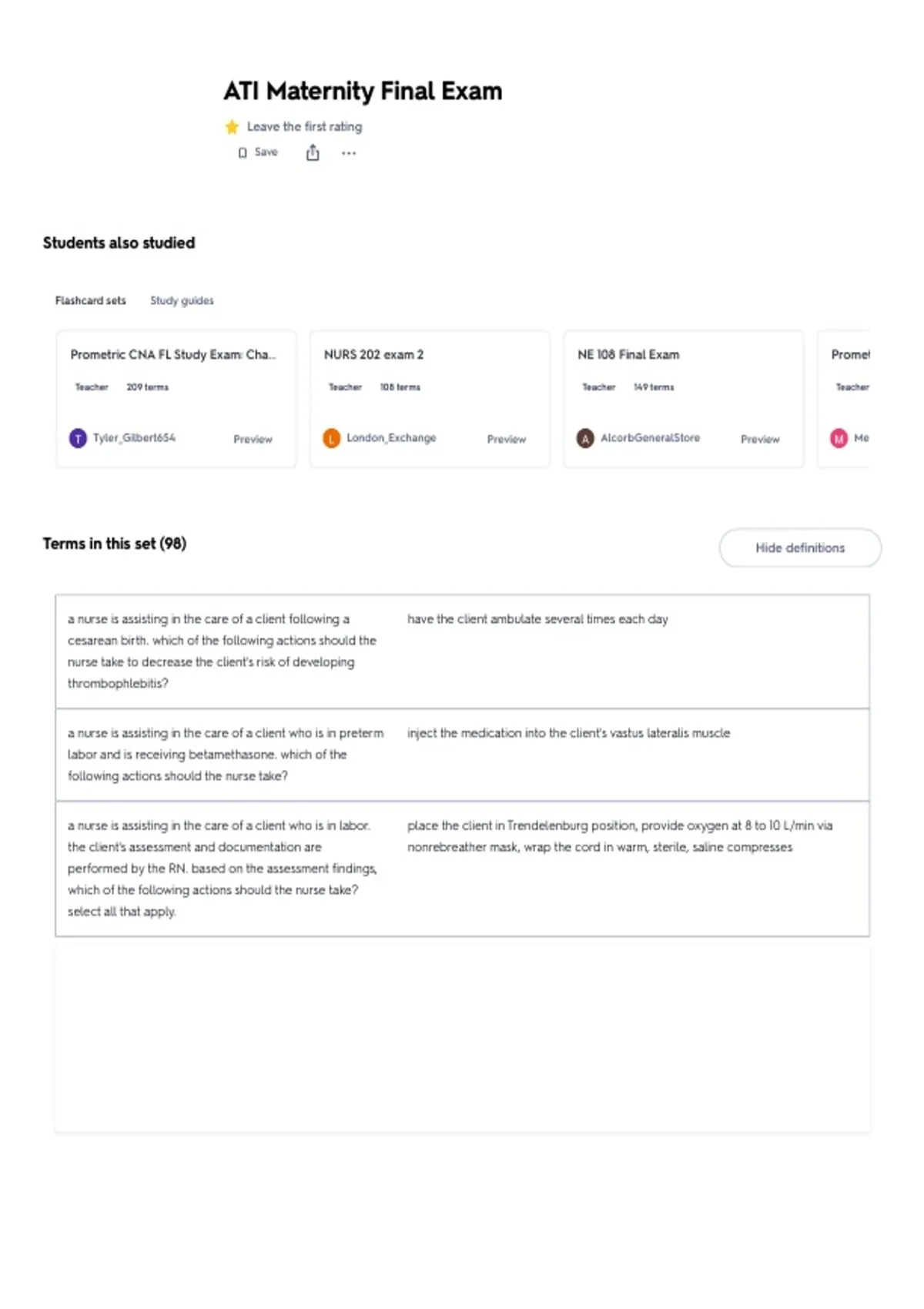Open the three-dot more options menu
This screenshot has width=924, height=1309.
pos(349,153)
